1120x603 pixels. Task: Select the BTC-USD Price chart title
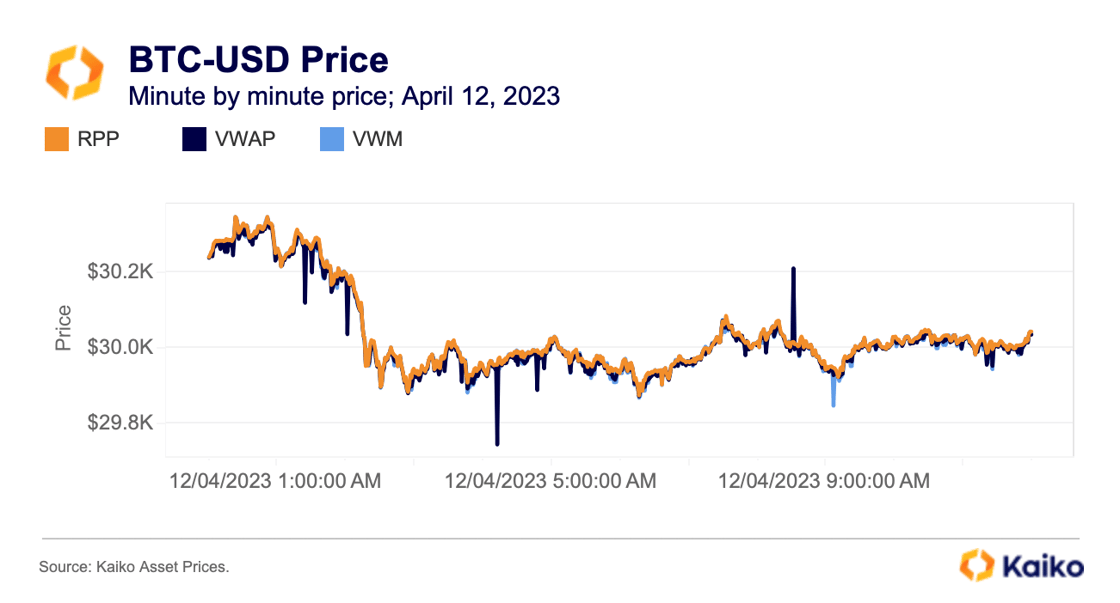[x=258, y=60]
